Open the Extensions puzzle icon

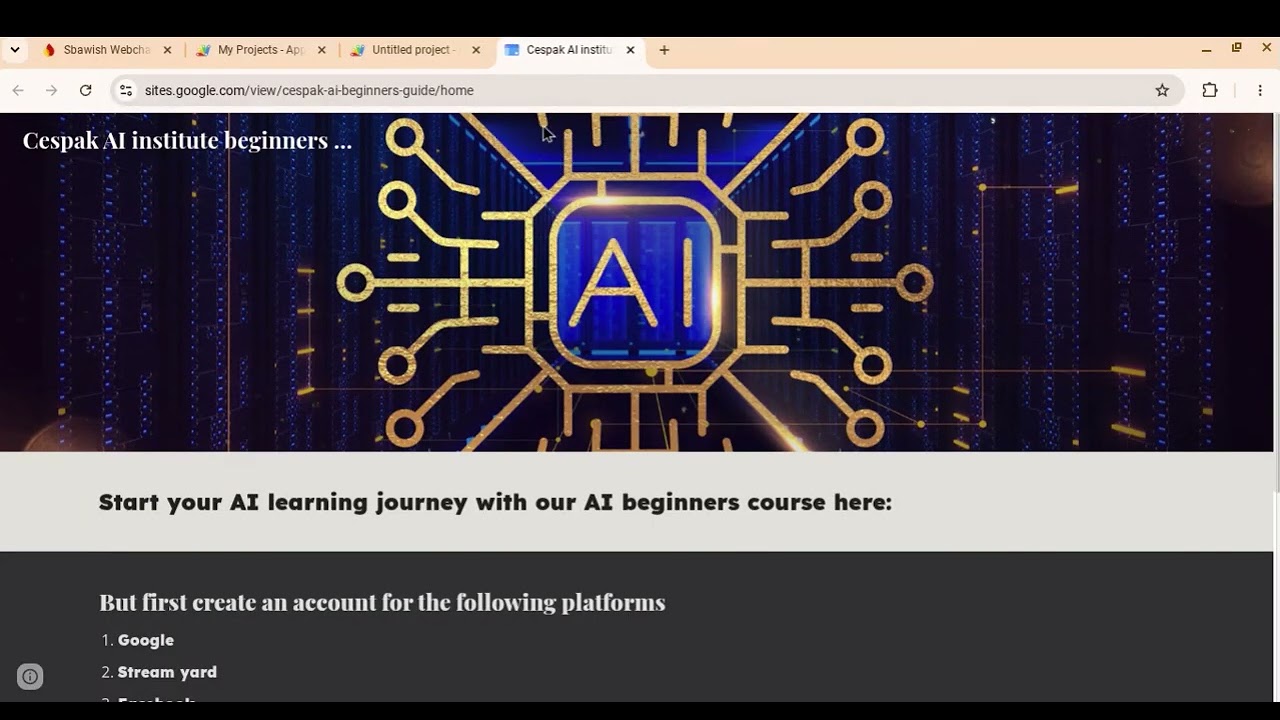pos(1210,90)
